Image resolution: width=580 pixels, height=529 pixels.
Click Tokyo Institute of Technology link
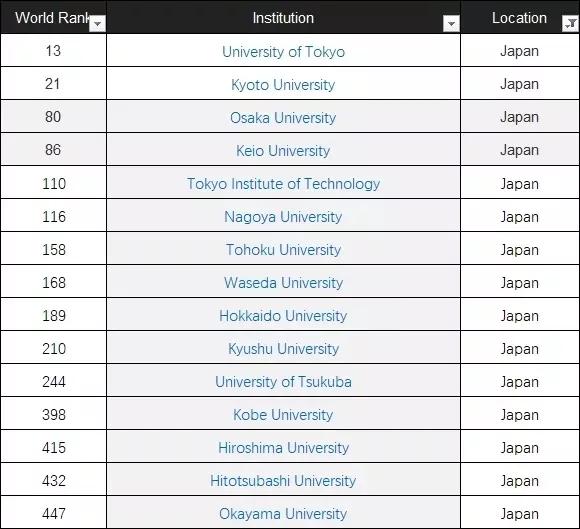click(x=283, y=184)
